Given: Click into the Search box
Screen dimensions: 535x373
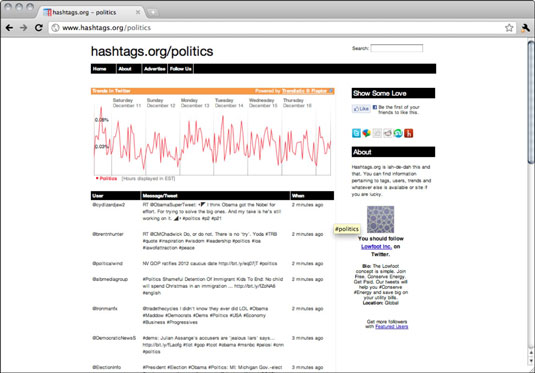Looking at the screenshot, I should tap(397, 48).
